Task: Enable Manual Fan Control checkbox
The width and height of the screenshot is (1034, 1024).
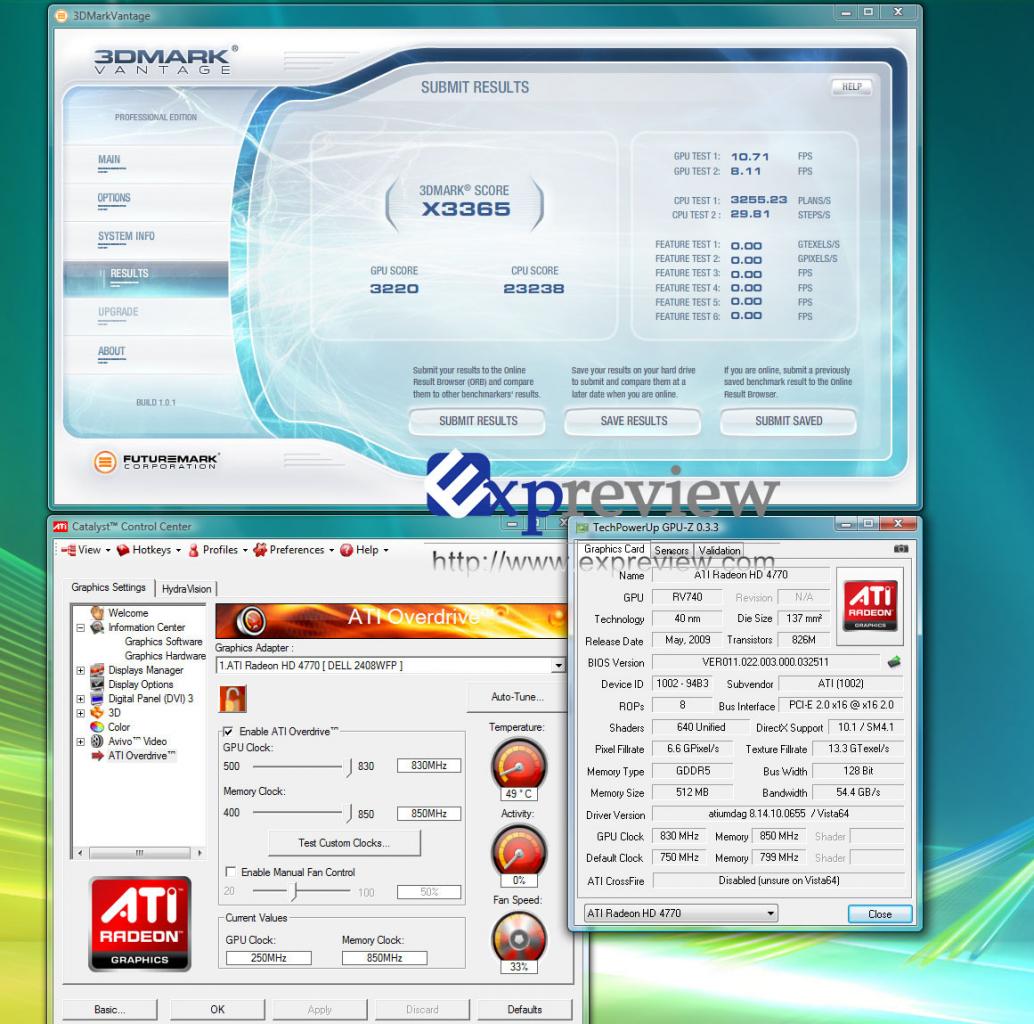Action: click(x=230, y=872)
